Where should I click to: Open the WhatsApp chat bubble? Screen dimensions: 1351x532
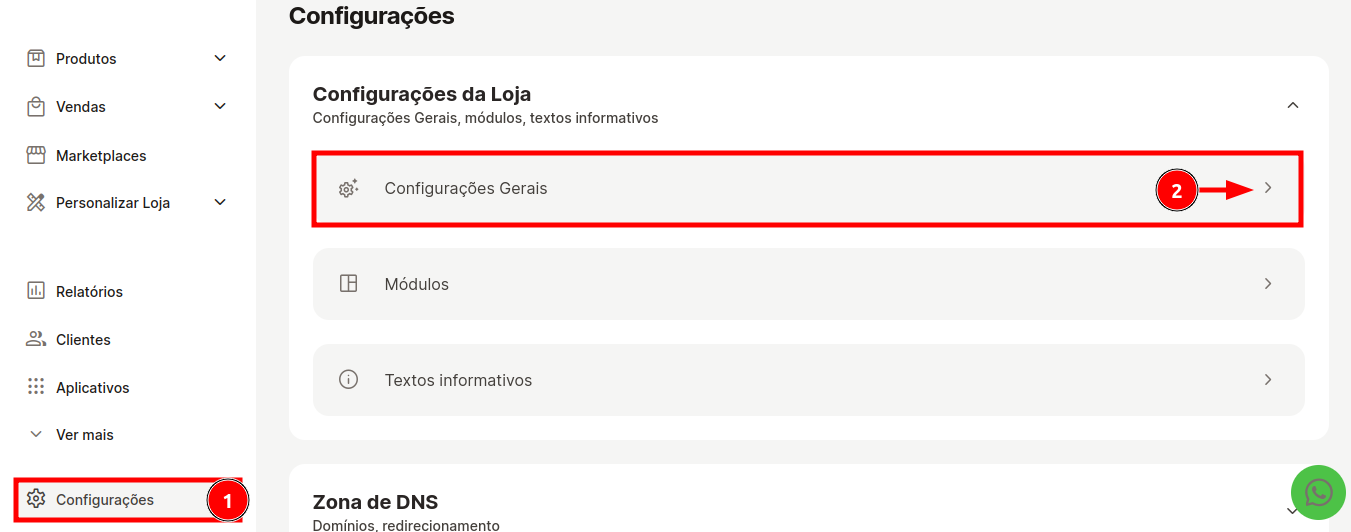(x=1319, y=492)
